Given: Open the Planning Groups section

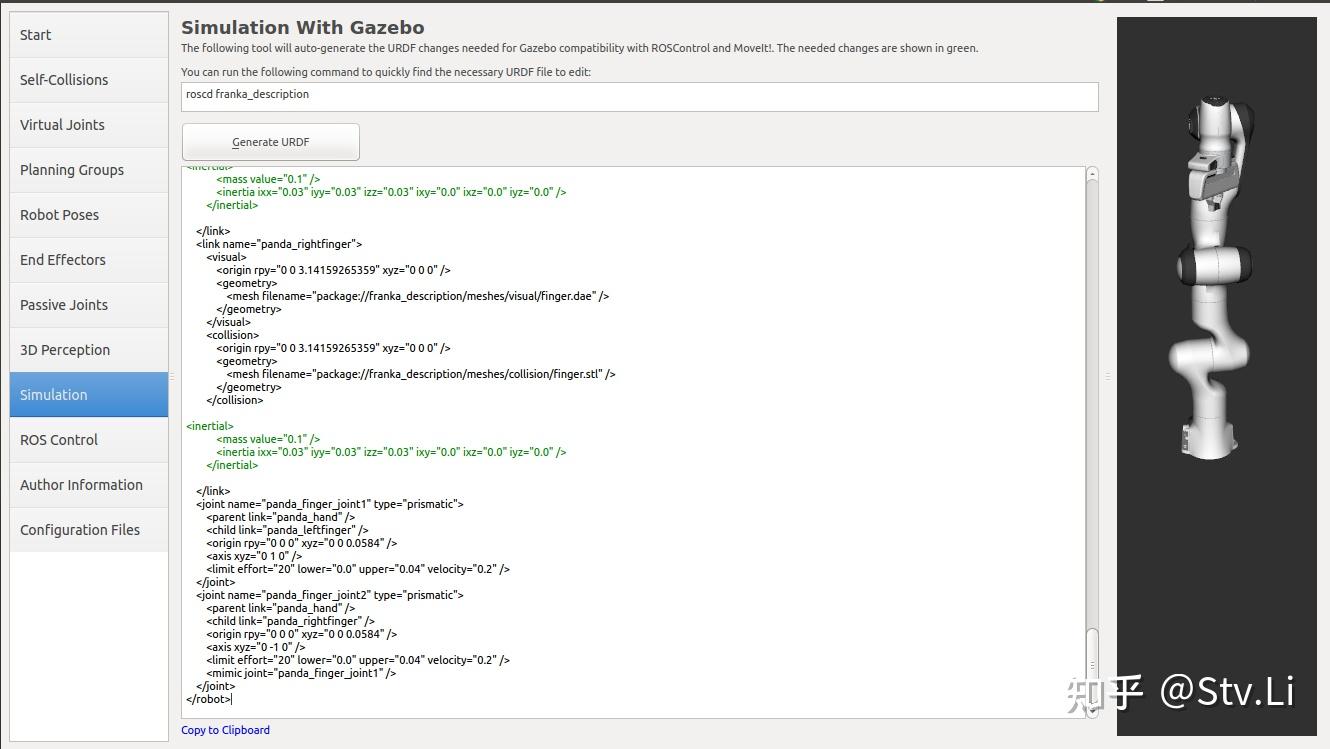Looking at the screenshot, I should (x=89, y=170).
